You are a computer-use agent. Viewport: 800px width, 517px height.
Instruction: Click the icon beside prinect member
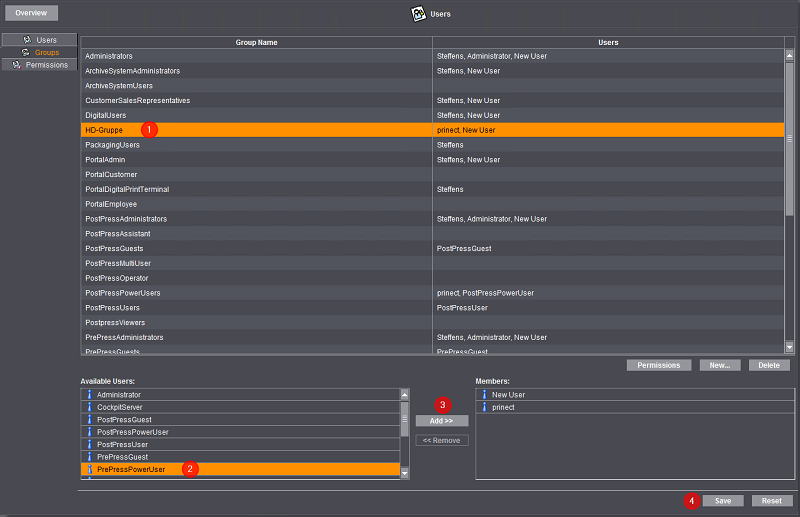click(484, 407)
